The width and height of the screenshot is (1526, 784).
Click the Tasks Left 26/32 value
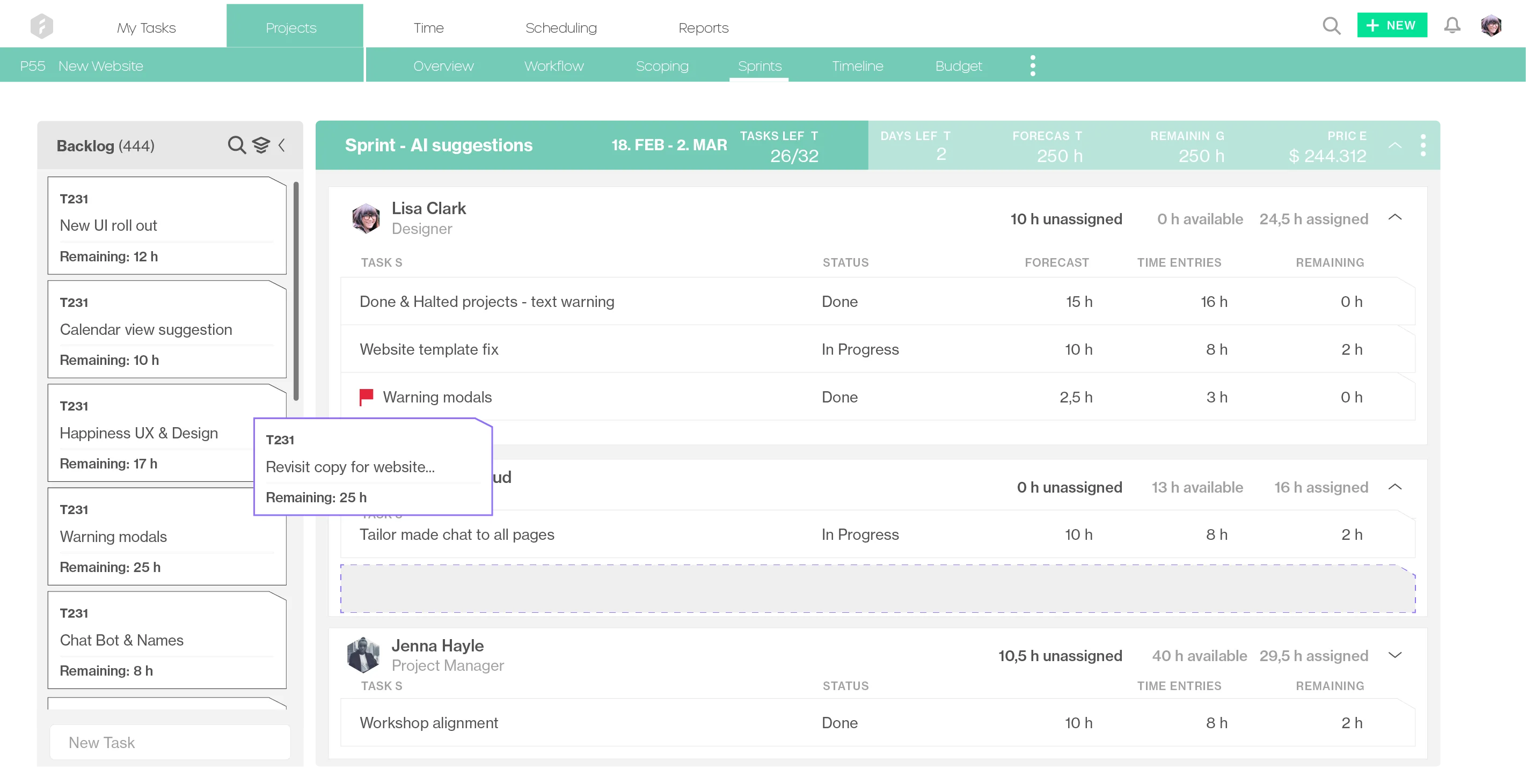[794, 156]
